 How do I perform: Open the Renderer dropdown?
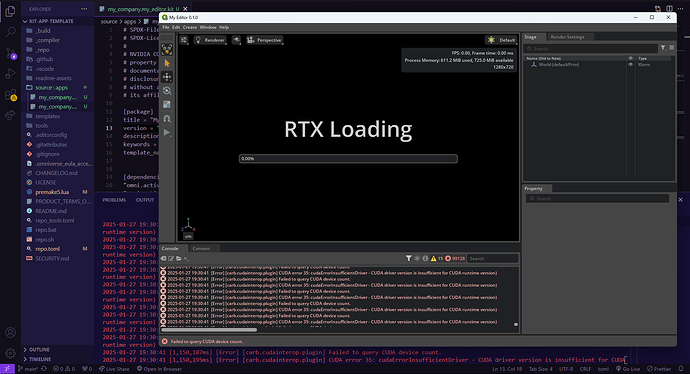point(210,40)
